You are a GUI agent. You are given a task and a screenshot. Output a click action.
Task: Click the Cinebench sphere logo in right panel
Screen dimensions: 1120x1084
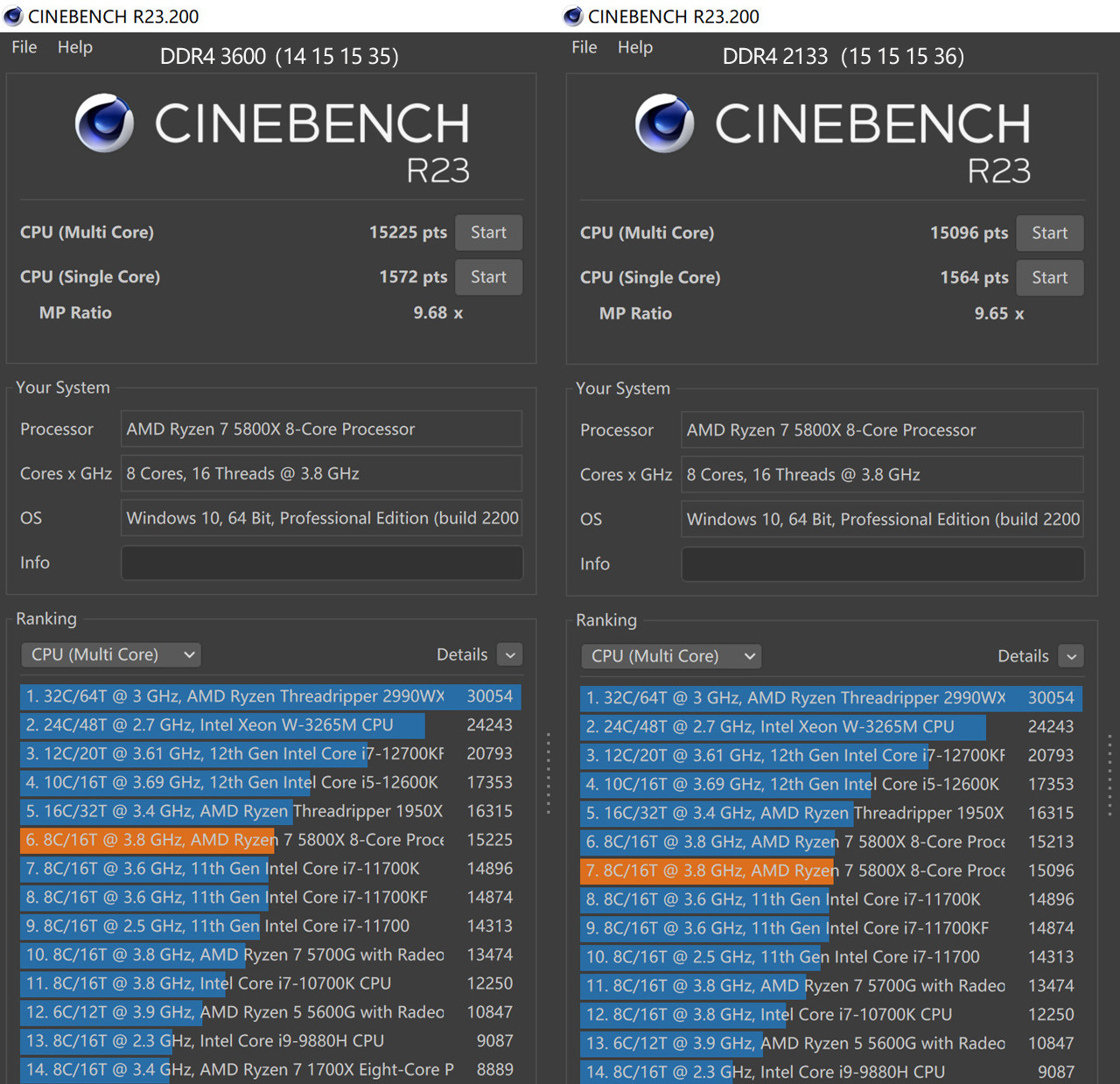(664, 123)
